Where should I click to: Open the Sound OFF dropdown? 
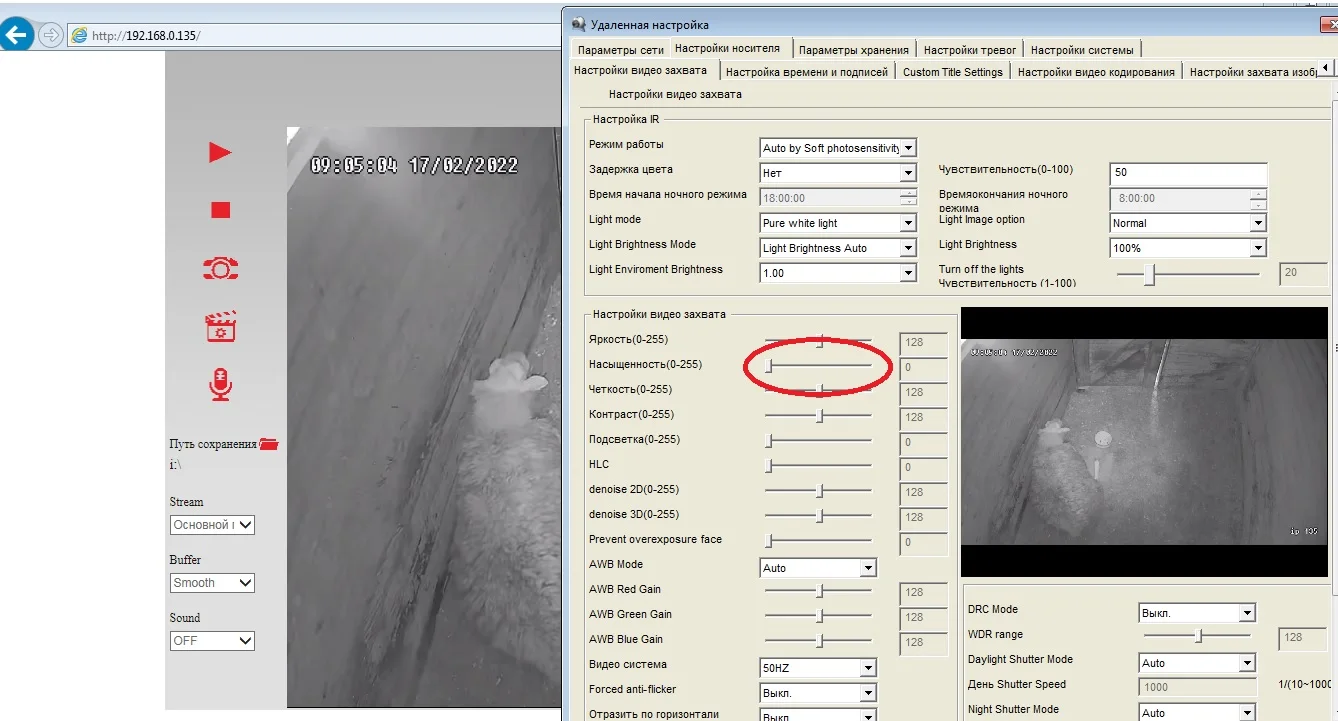click(212, 641)
